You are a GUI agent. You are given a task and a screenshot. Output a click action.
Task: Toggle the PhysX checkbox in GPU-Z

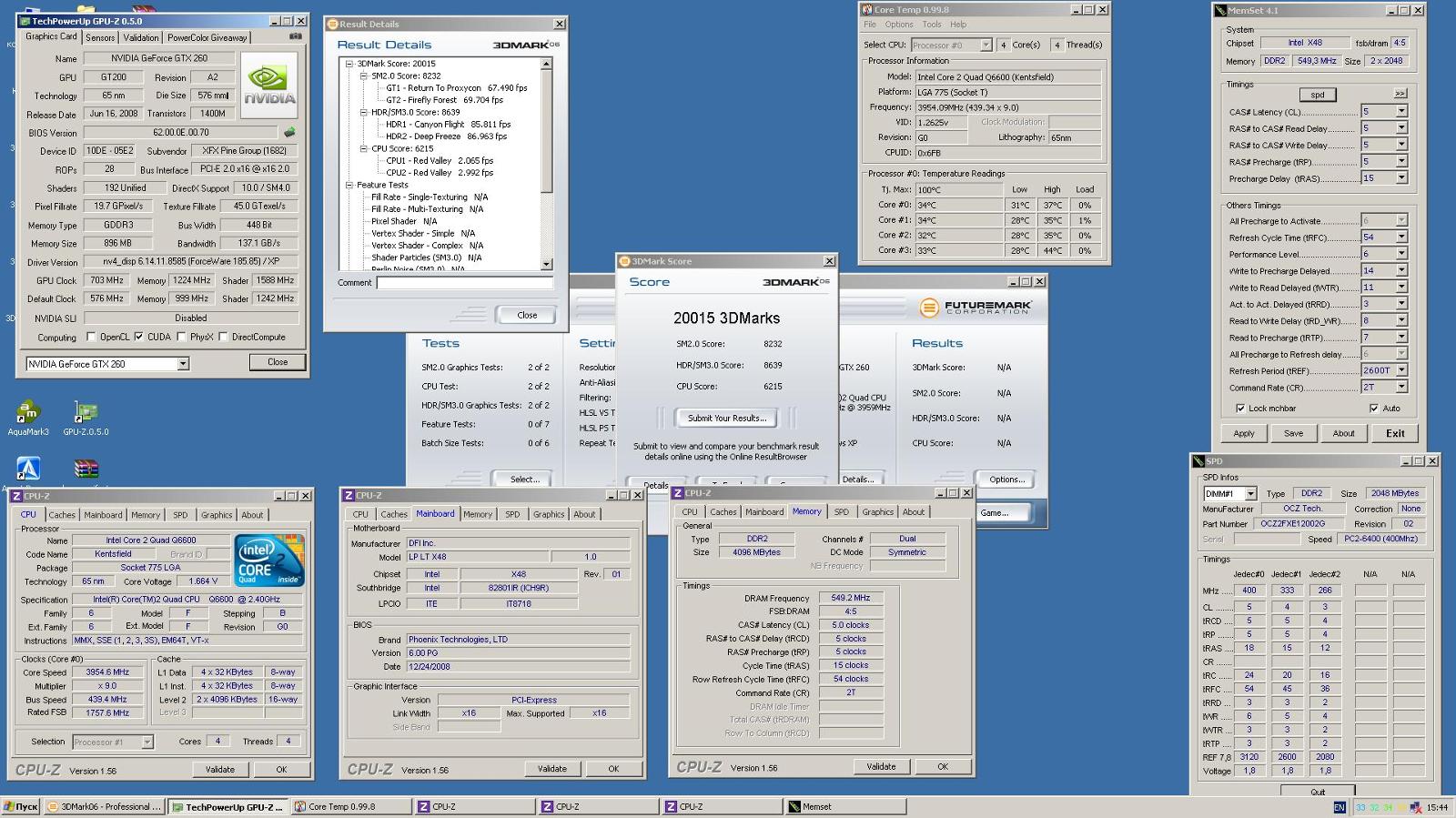coord(182,337)
